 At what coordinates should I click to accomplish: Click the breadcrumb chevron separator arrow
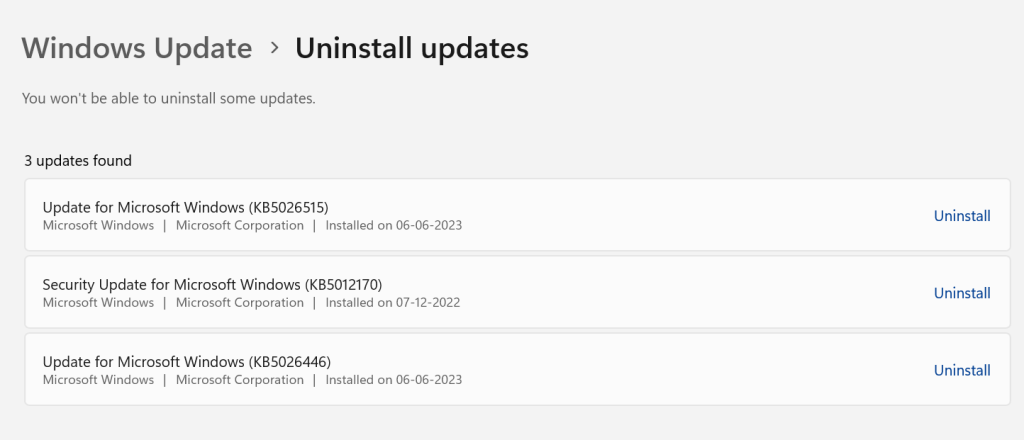click(x=274, y=48)
